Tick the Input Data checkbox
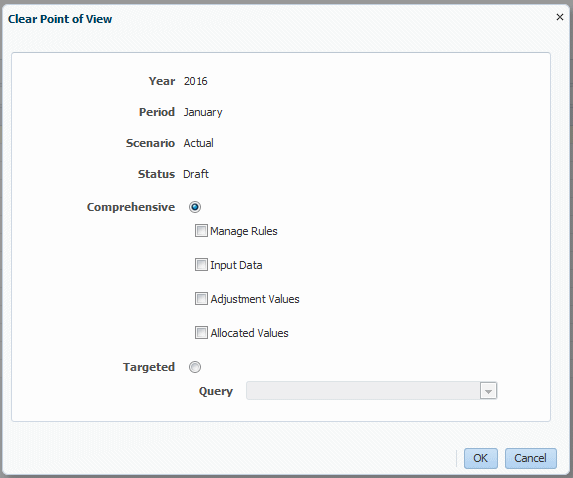Viewport: 573px width, 478px height. (201, 265)
